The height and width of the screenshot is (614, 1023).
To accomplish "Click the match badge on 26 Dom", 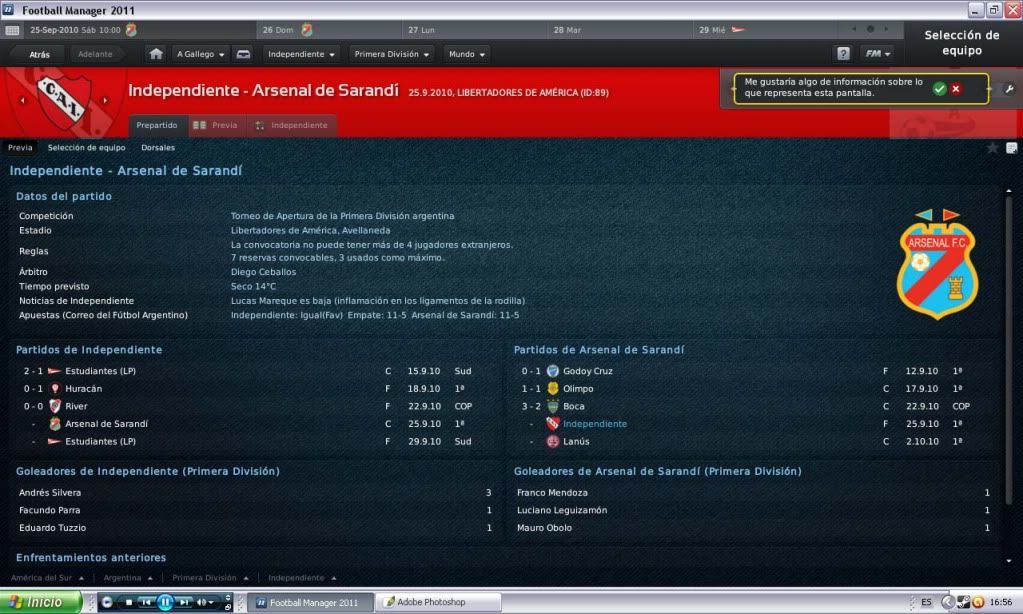I will coord(307,30).
